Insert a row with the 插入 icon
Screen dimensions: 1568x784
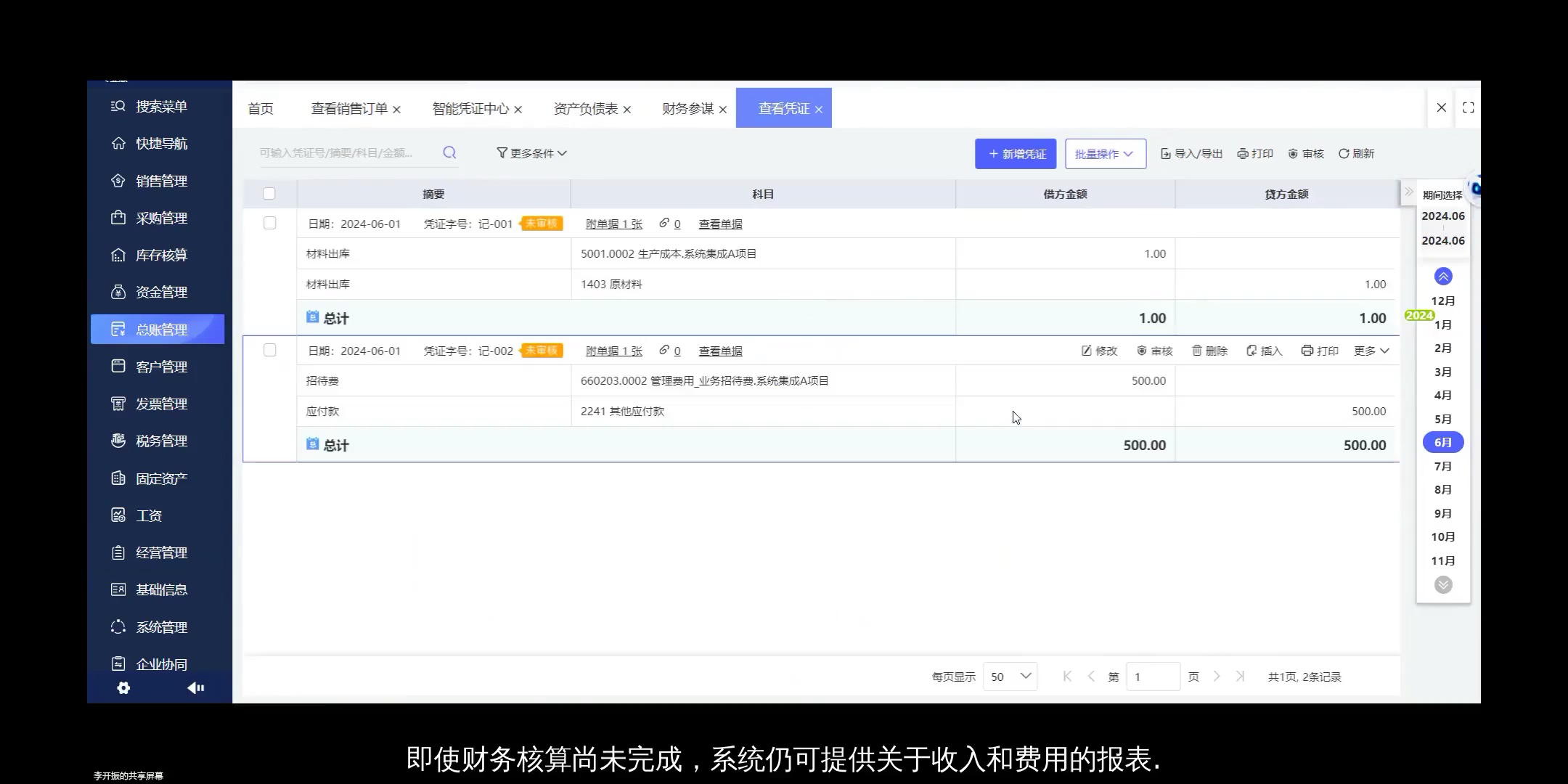[x=1264, y=351]
